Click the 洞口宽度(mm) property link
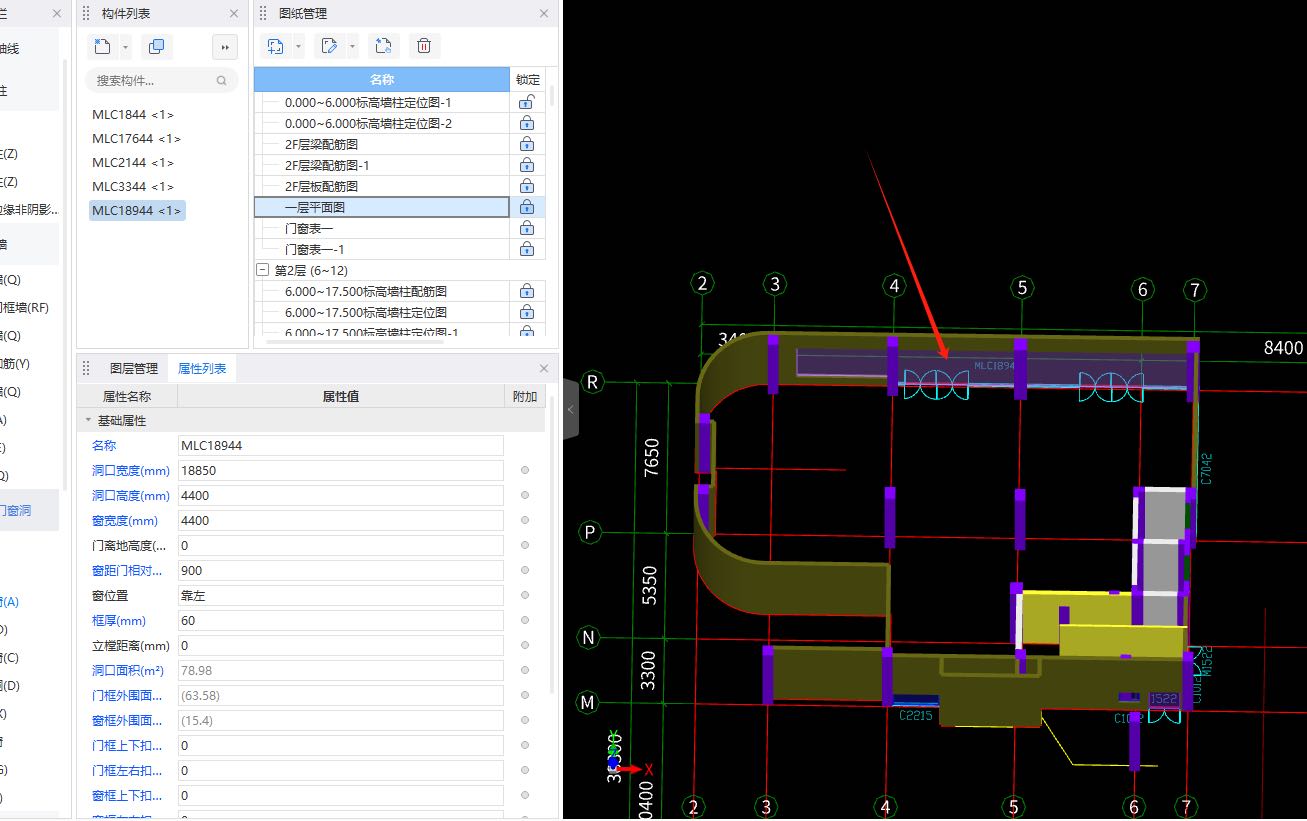 (131, 470)
